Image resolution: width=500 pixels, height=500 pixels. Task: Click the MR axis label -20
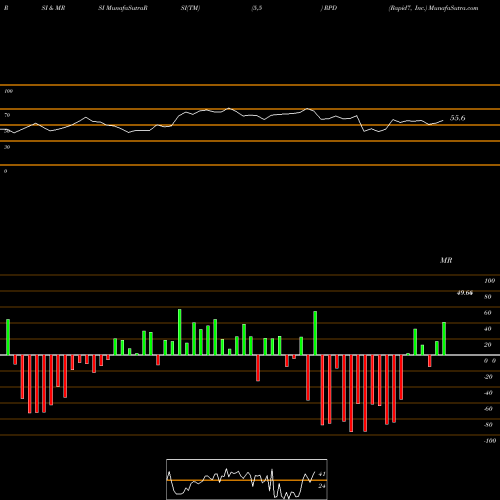[488, 377]
